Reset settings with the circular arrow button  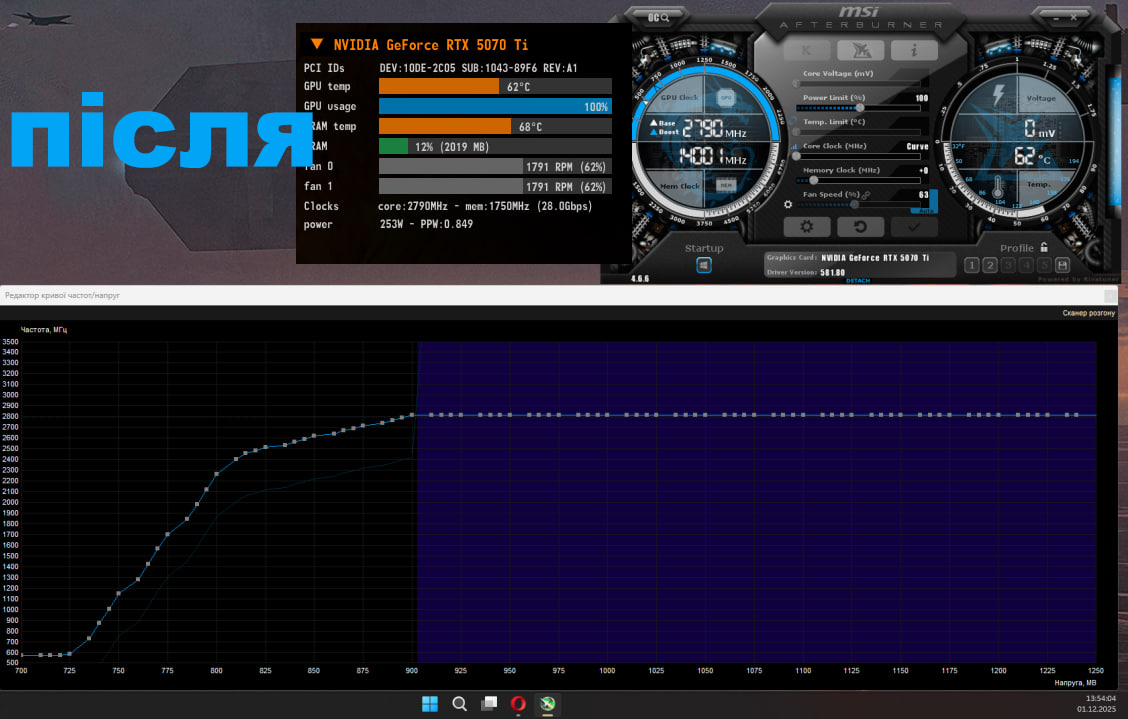tap(859, 227)
